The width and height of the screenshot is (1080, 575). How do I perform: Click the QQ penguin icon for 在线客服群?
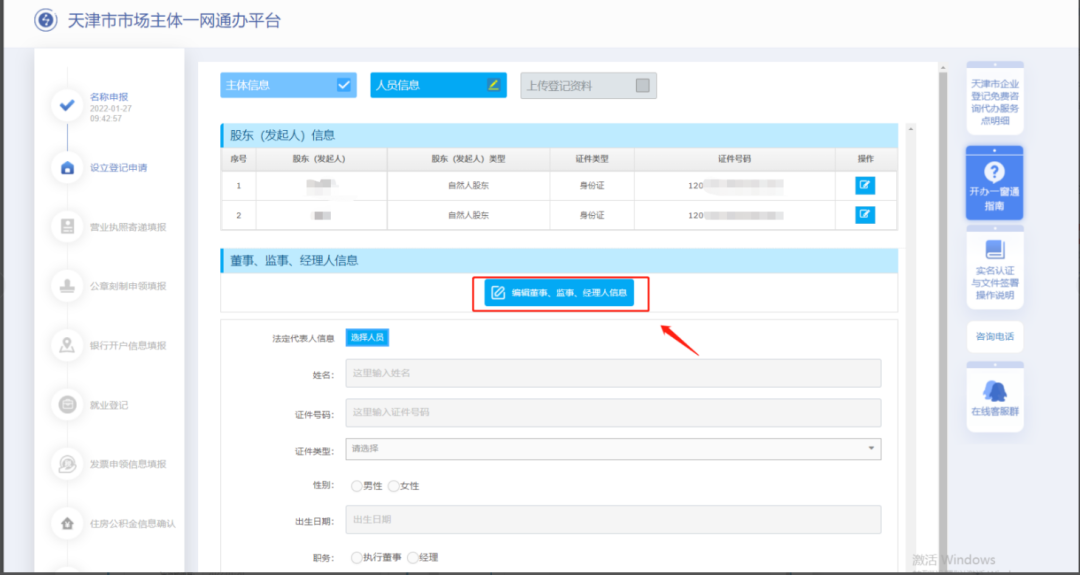995,390
